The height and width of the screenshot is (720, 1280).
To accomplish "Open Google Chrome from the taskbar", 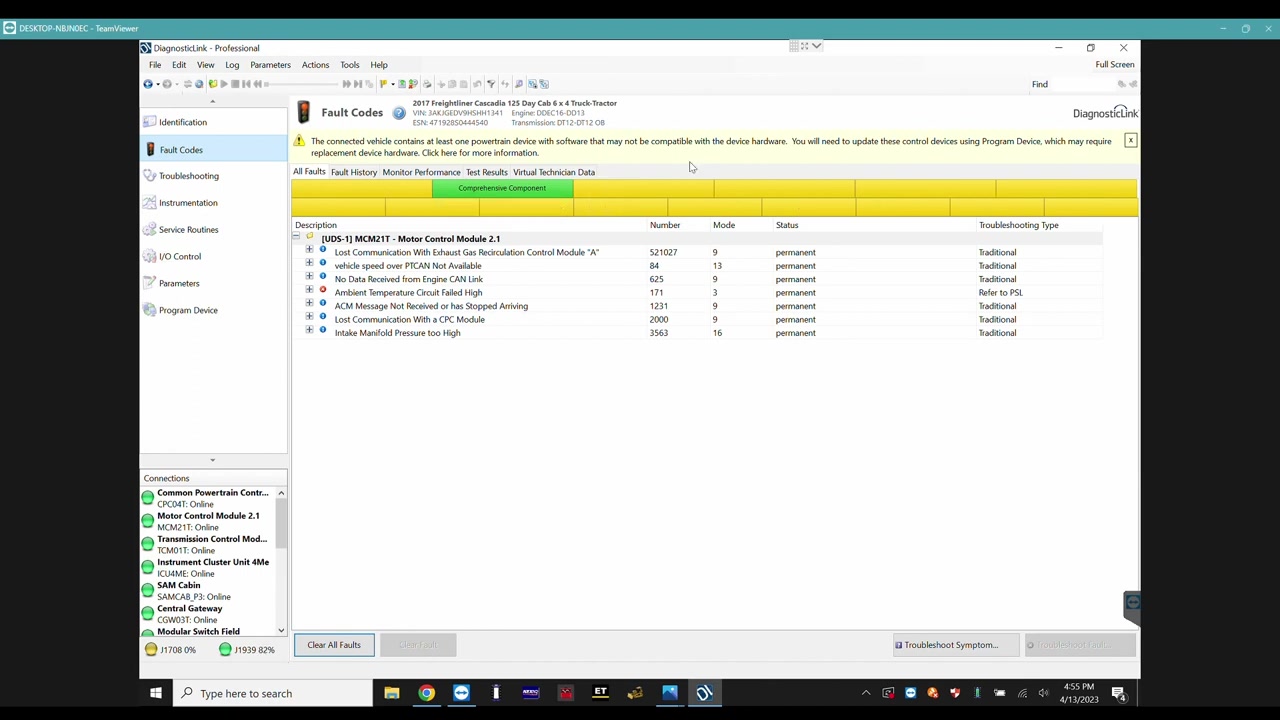I will pos(426,693).
